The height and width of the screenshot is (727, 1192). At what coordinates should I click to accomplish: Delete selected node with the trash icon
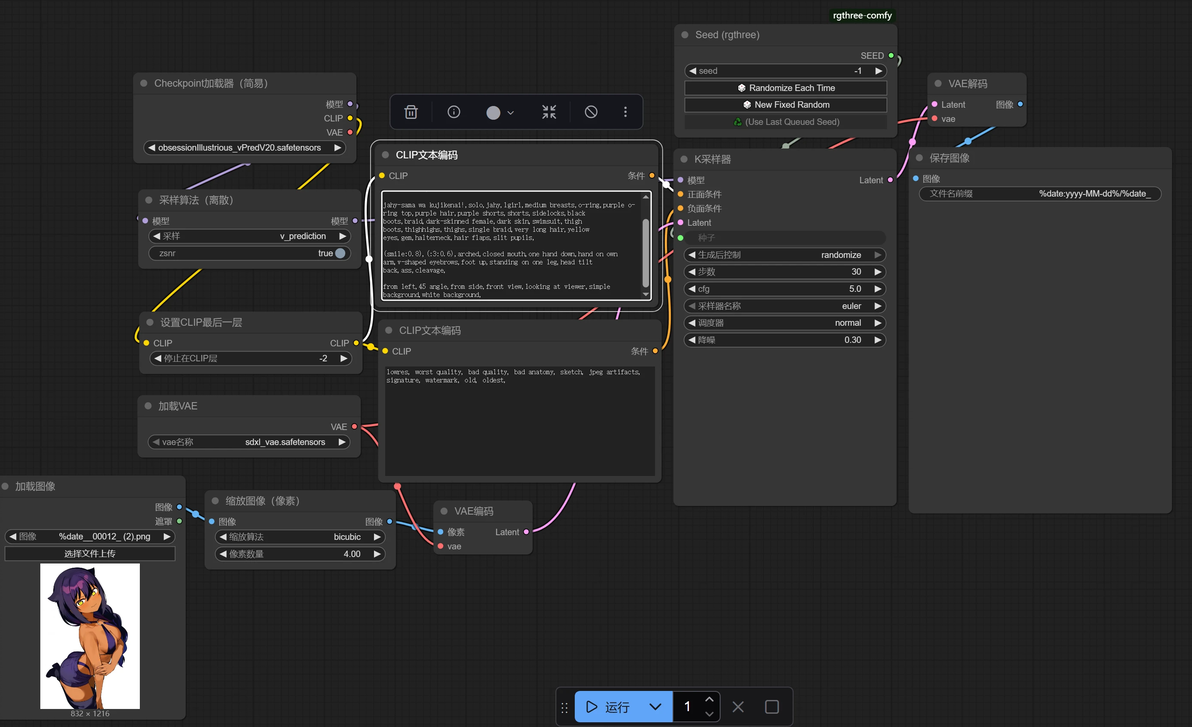(x=411, y=112)
